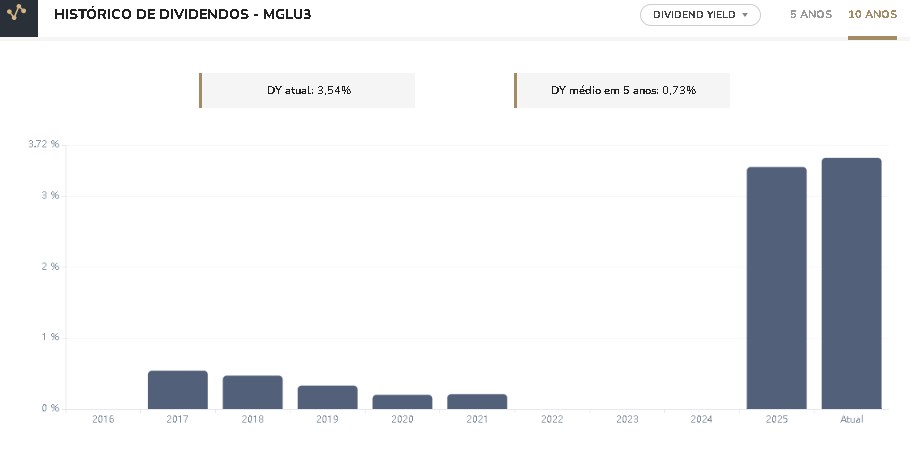Pick the 2021 bar in the chart

[477, 401]
